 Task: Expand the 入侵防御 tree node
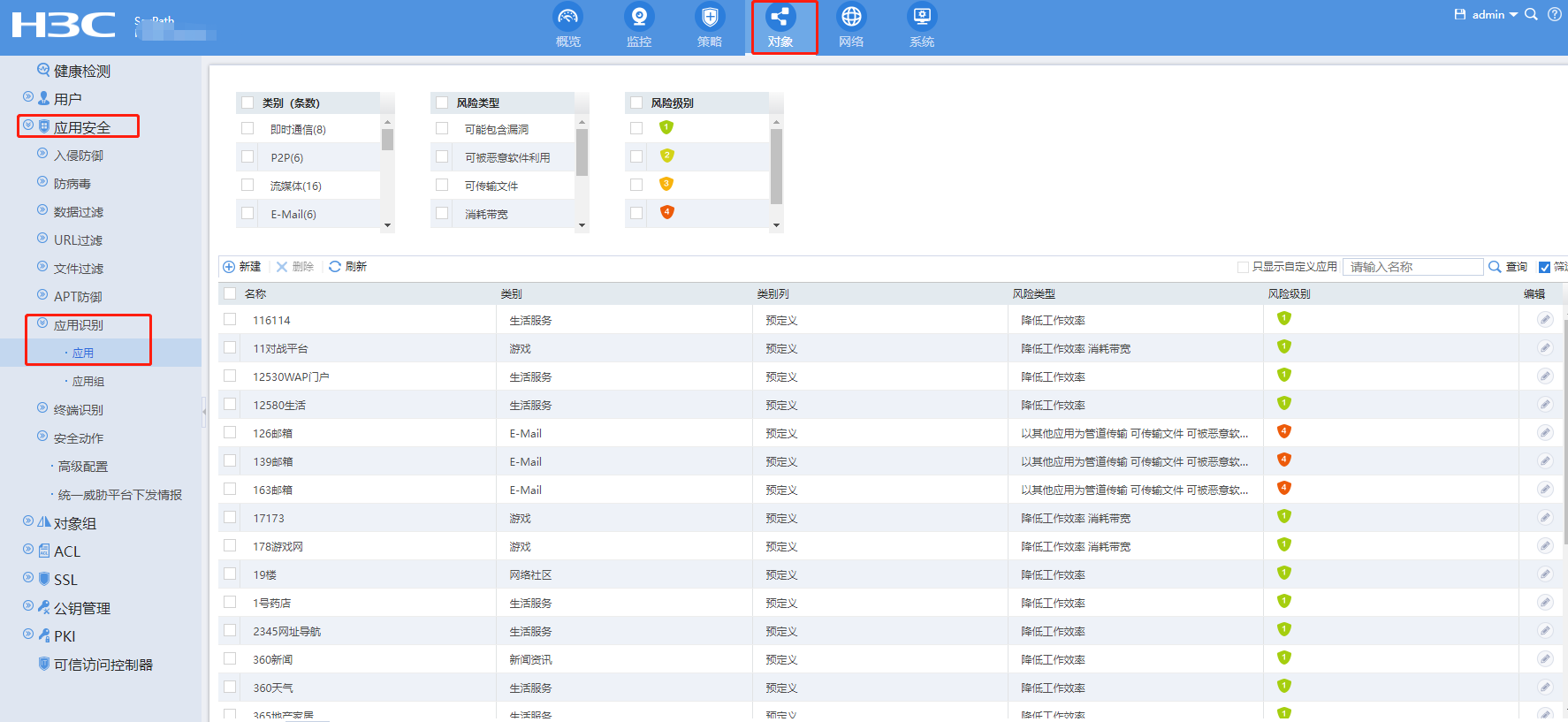pyautogui.click(x=42, y=154)
